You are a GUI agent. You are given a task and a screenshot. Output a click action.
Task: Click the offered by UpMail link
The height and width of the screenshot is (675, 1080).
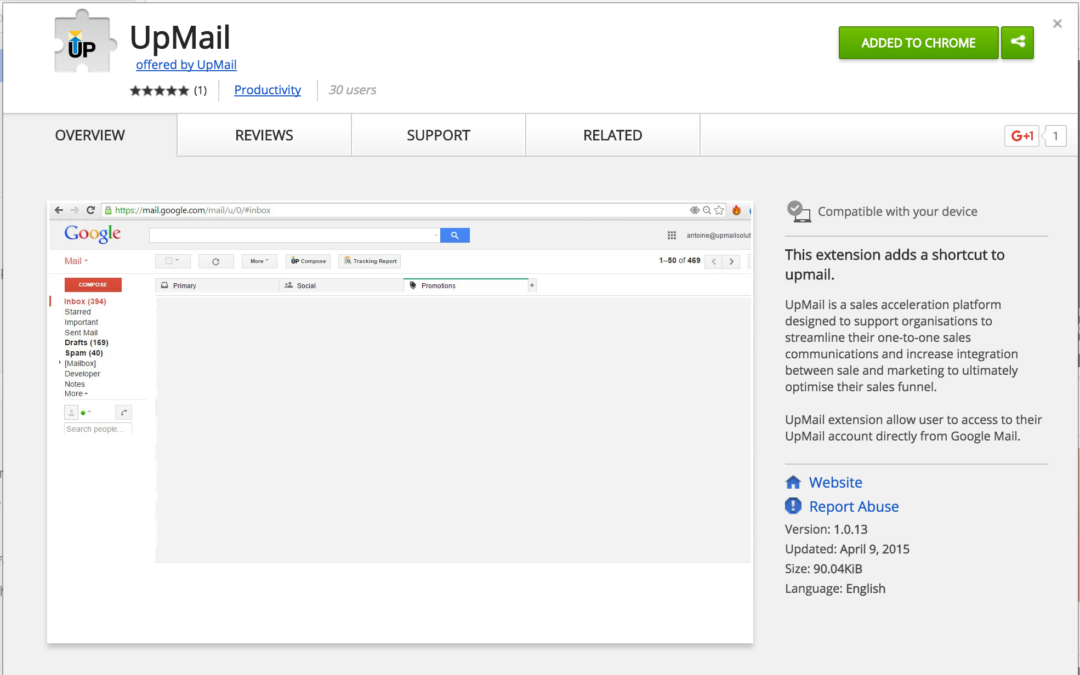point(186,64)
